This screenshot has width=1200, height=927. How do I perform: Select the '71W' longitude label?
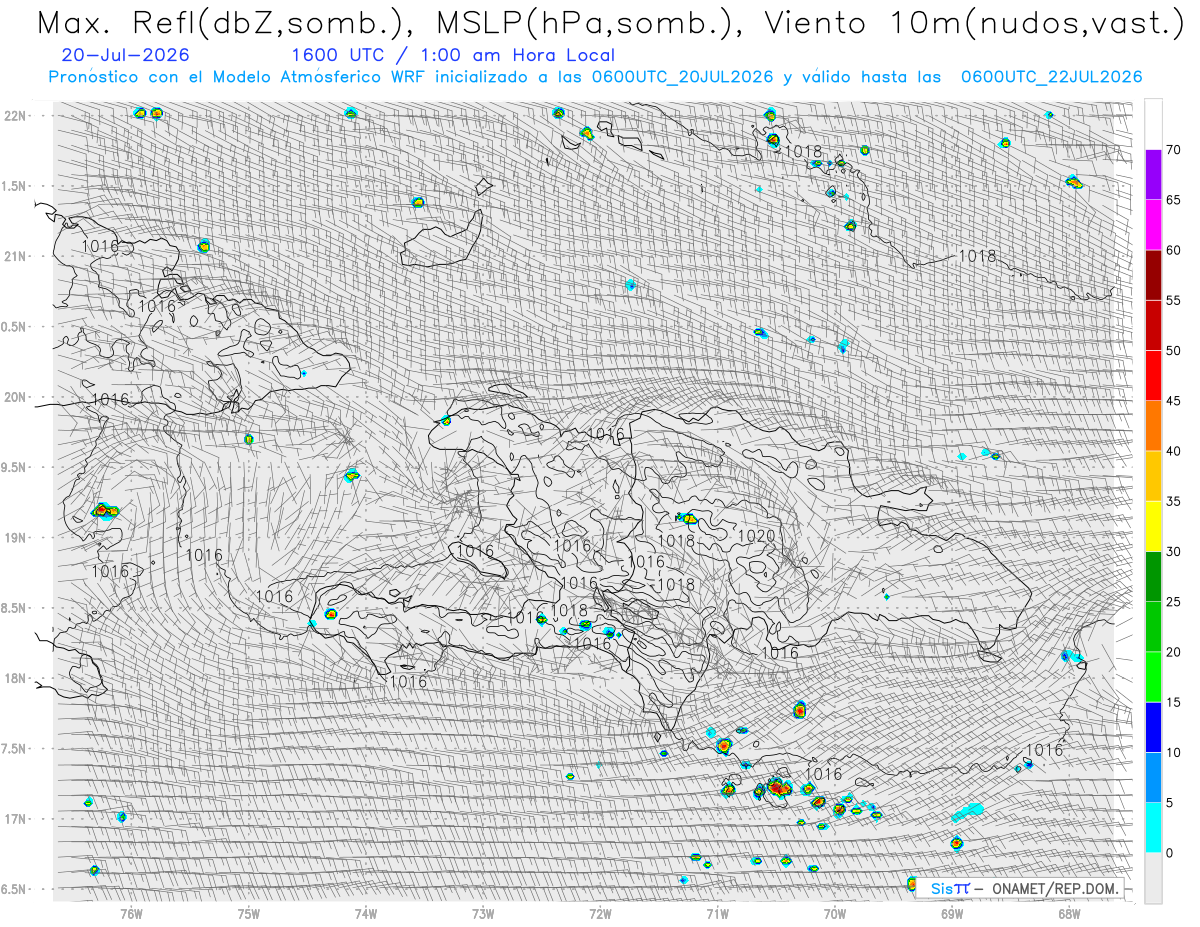(x=717, y=912)
